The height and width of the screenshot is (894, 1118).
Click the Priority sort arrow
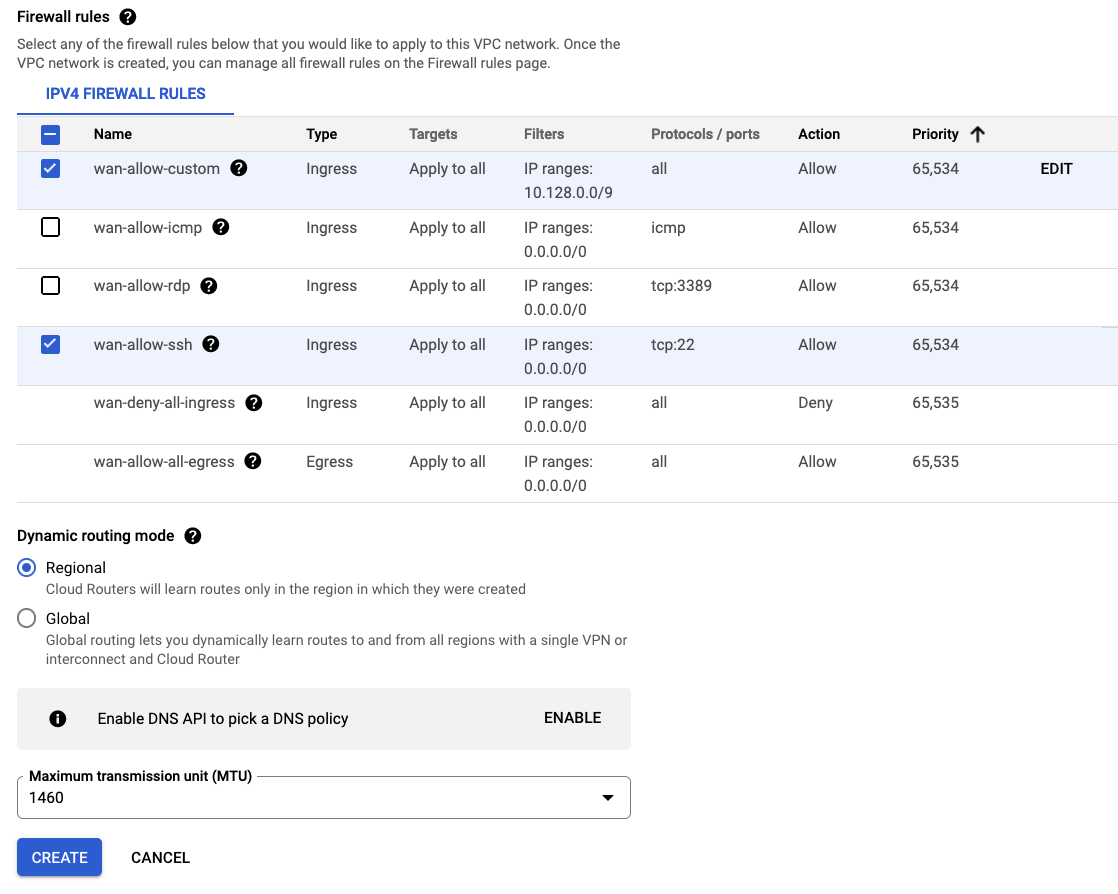(x=977, y=134)
